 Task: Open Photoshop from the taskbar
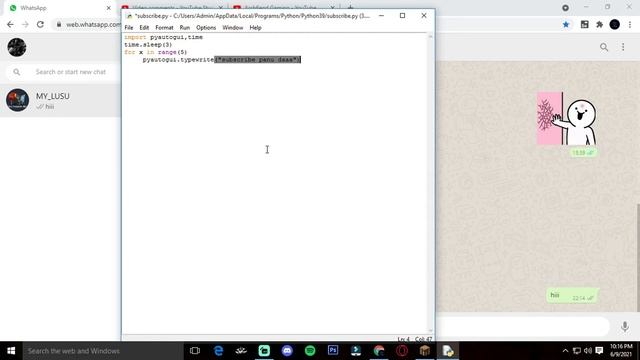(x=333, y=351)
